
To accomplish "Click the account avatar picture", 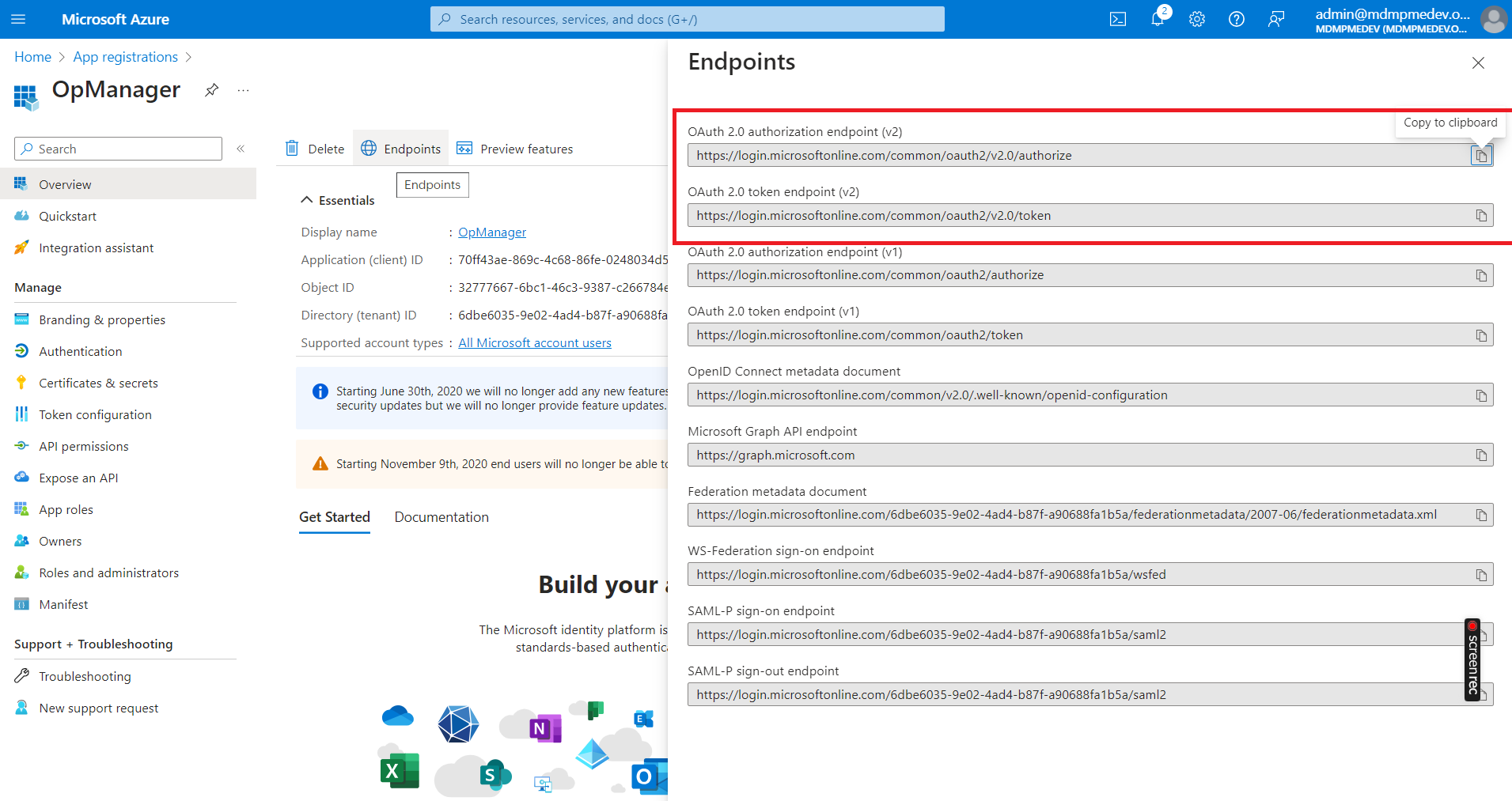I will click(x=1494, y=19).
